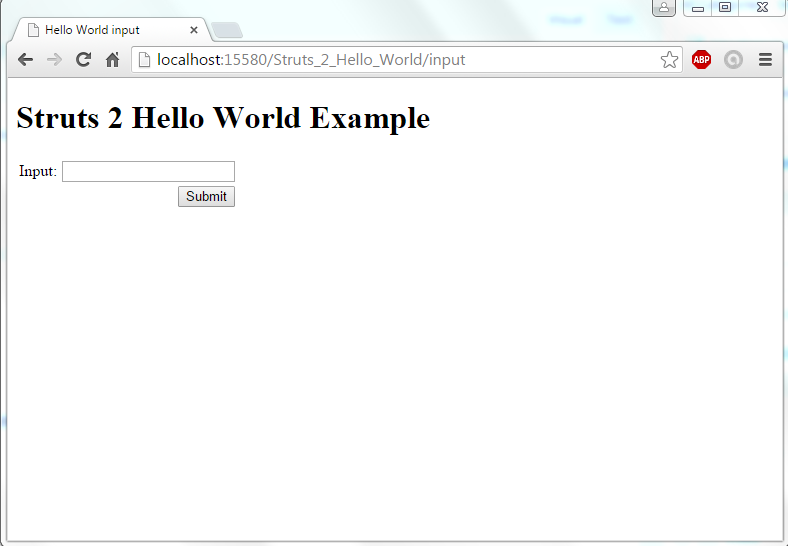Open the user profile button in the title bar
788x546 pixels.
click(664, 8)
